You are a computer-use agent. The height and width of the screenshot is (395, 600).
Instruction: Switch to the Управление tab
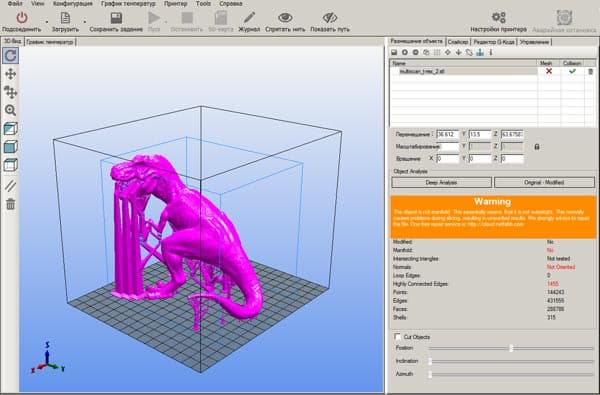(x=535, y=42)
